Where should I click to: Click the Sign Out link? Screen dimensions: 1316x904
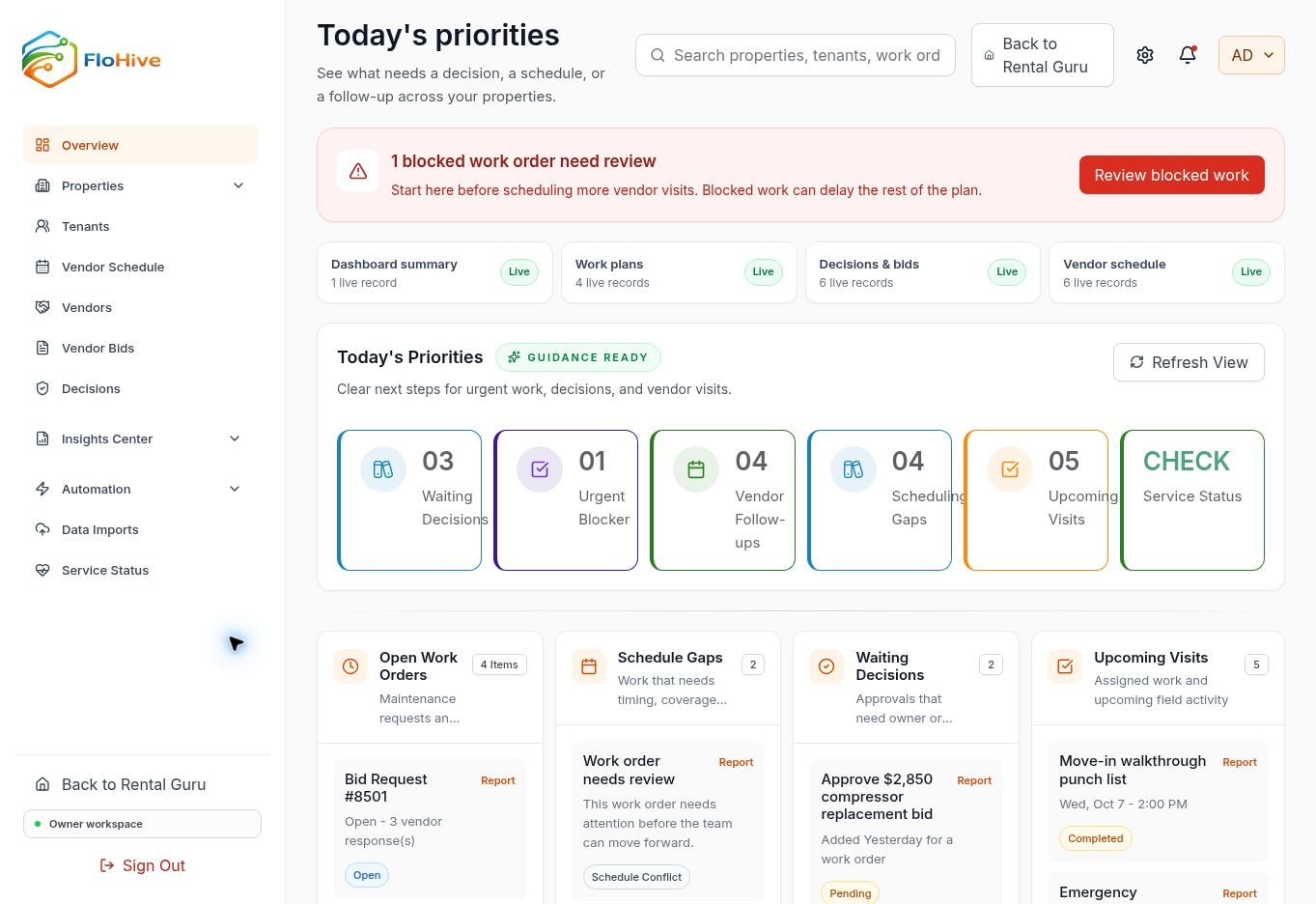tap(142, 865)
